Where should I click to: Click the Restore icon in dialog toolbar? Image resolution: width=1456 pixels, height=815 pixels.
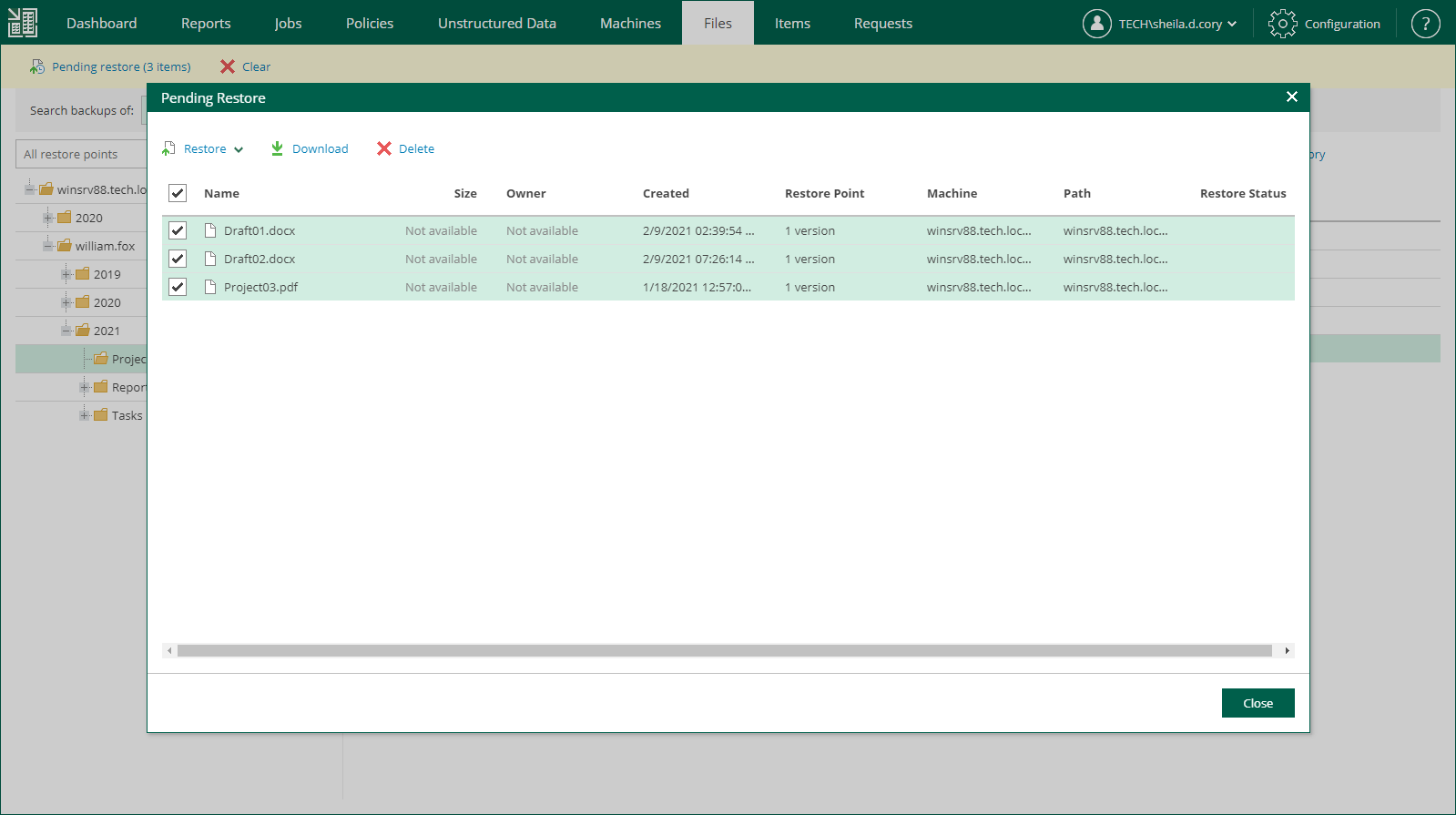point(168,148)
